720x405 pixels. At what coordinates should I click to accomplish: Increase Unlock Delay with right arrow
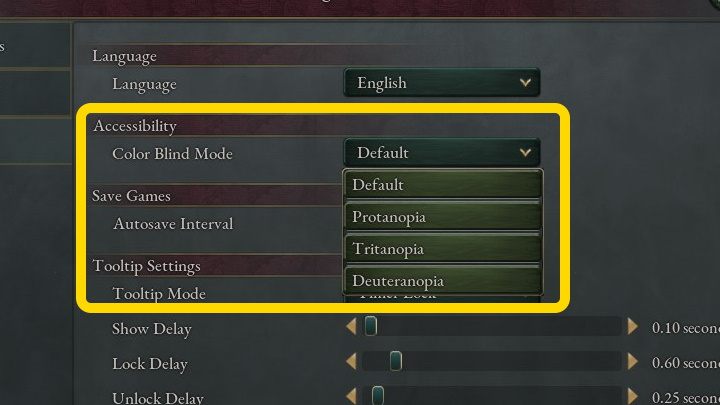tap(632, 397)
